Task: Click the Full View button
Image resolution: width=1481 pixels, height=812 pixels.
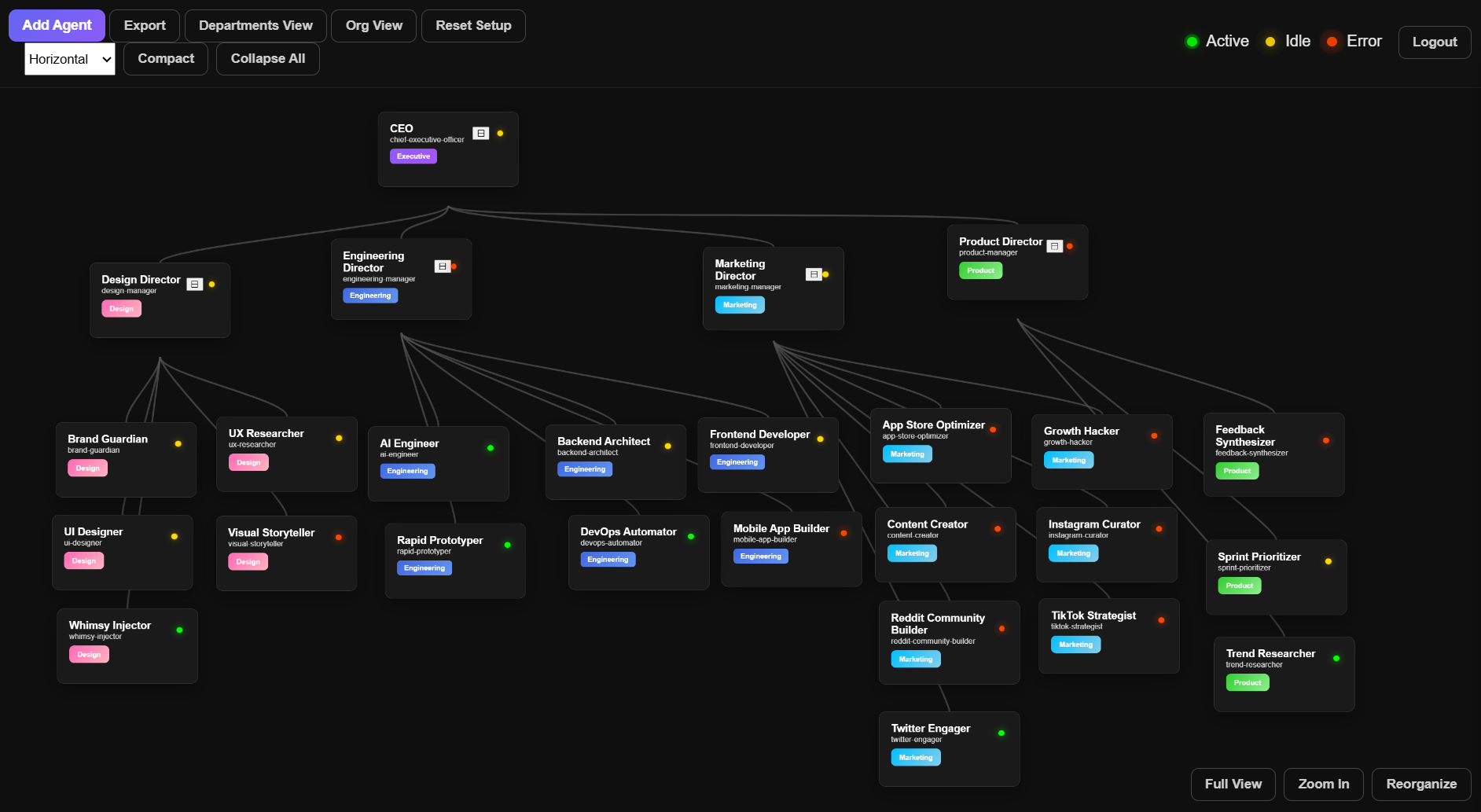Action: pos(1233,784)
